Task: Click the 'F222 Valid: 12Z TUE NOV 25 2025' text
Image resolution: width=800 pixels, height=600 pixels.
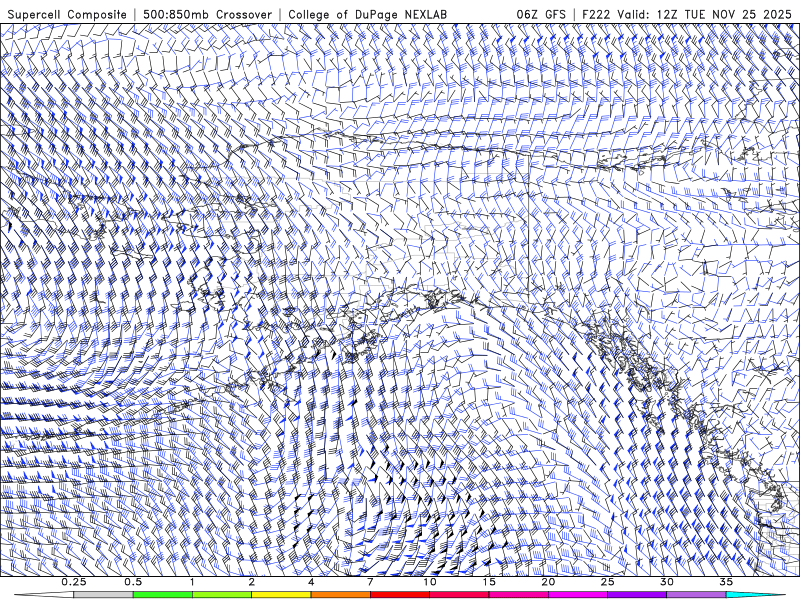Action: click(x=687, y=14)
